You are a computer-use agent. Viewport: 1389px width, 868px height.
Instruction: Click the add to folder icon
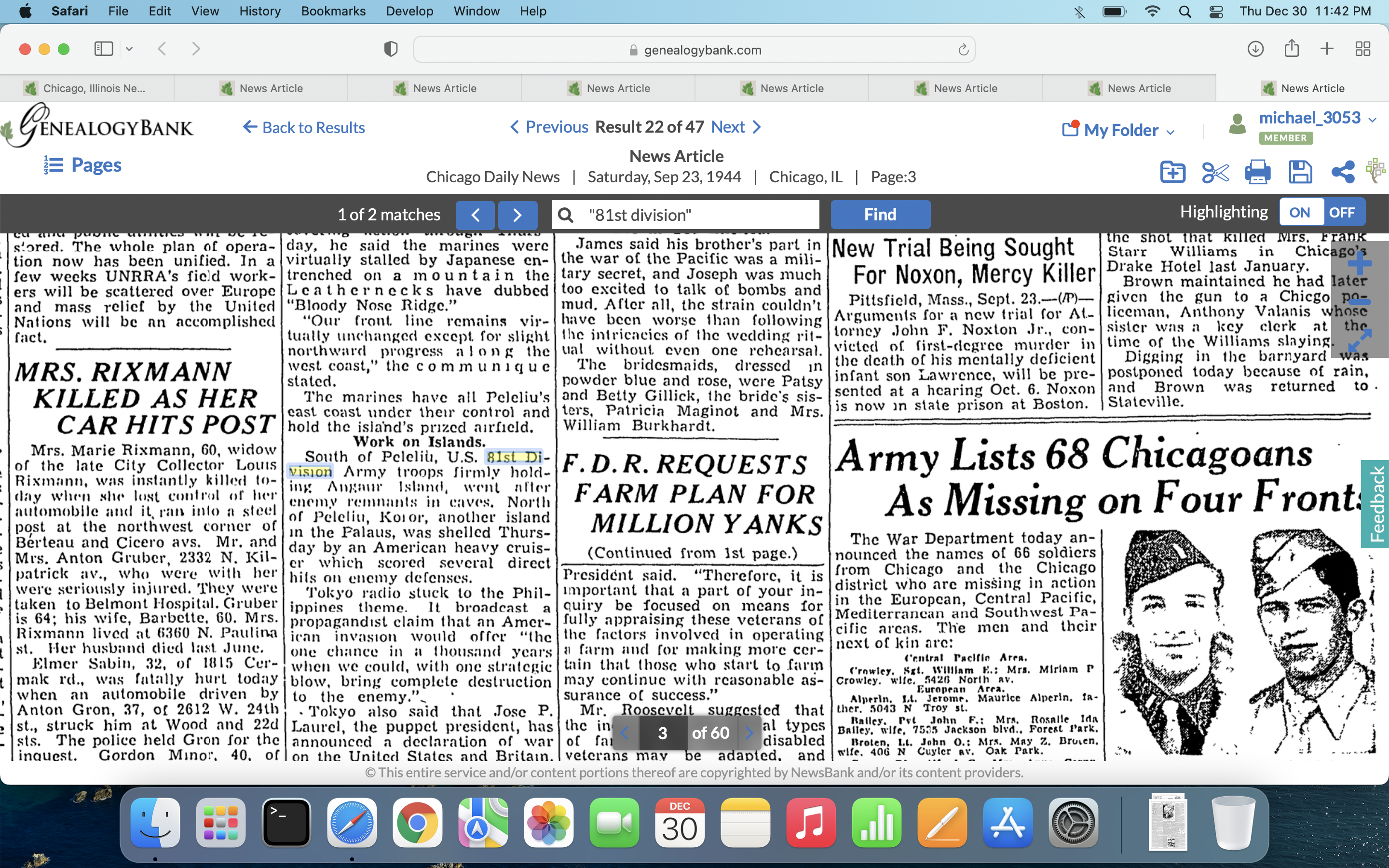click(x=1172, y=172)
